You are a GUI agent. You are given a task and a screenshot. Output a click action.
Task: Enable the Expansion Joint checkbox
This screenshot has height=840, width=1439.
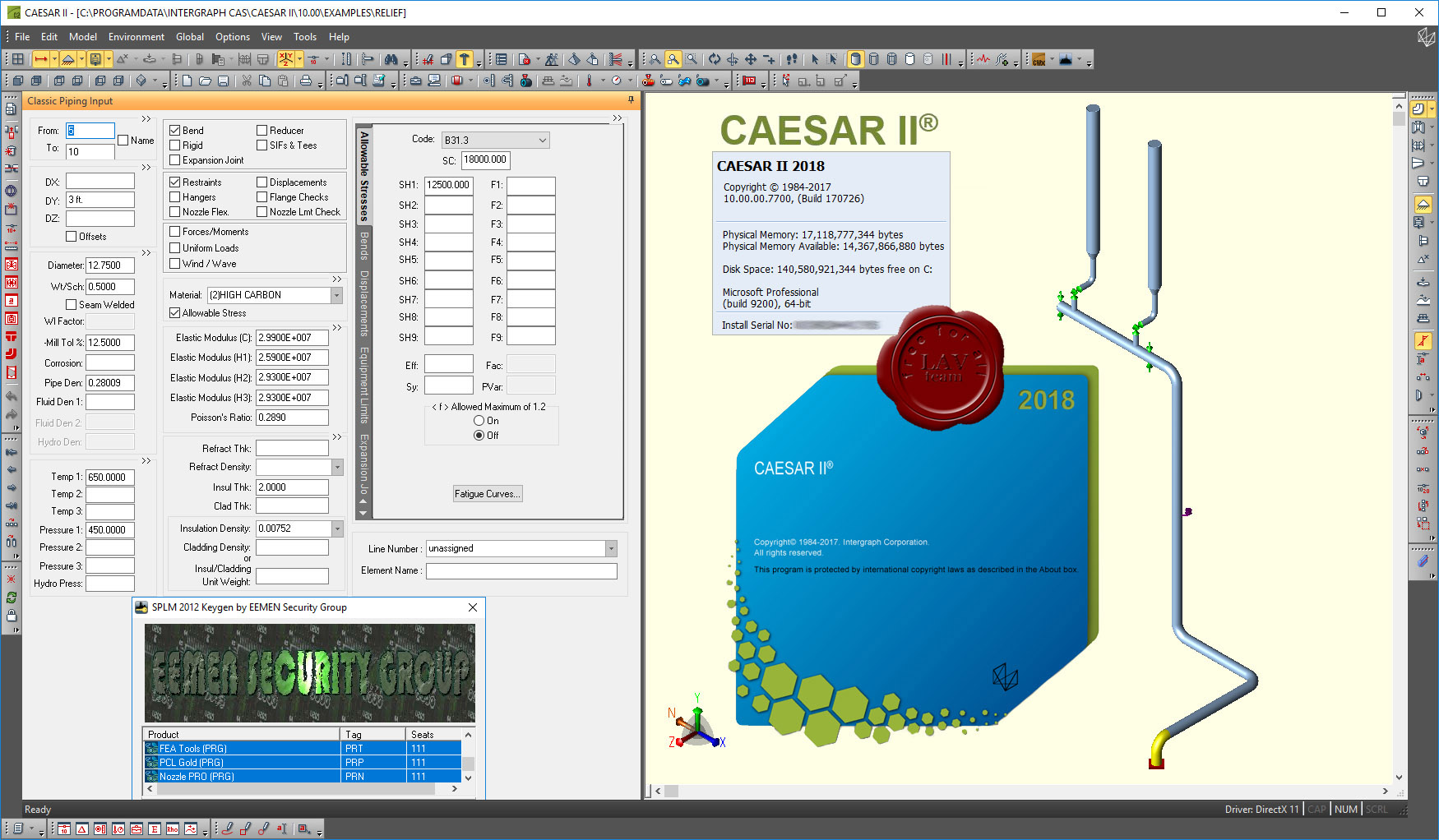click(x=174, y=159)
